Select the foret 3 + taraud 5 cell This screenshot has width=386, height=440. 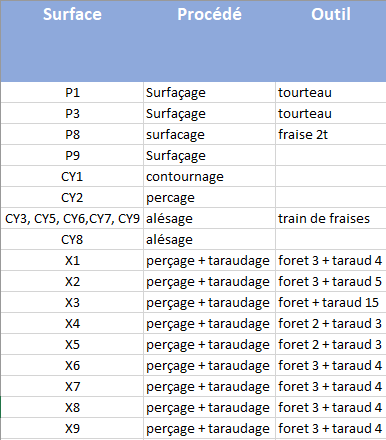(331, 281)
